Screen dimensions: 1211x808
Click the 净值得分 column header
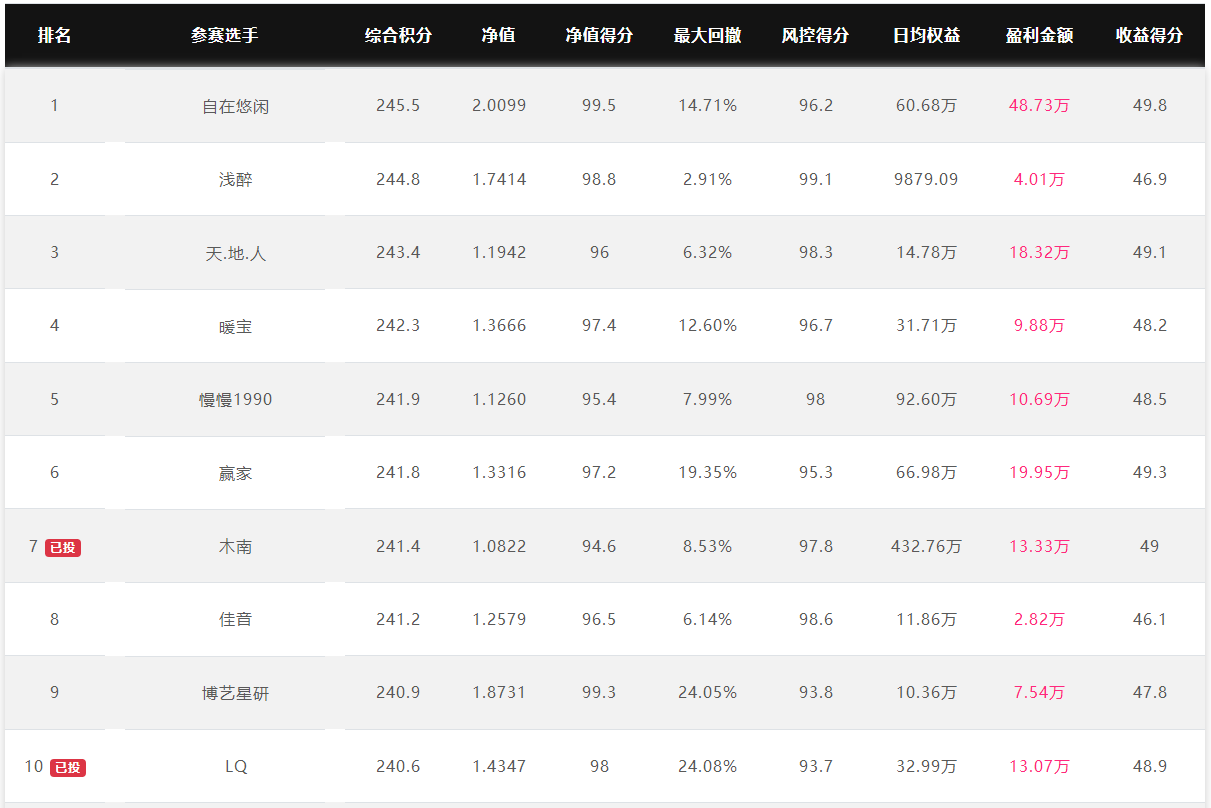pos(599,35)
